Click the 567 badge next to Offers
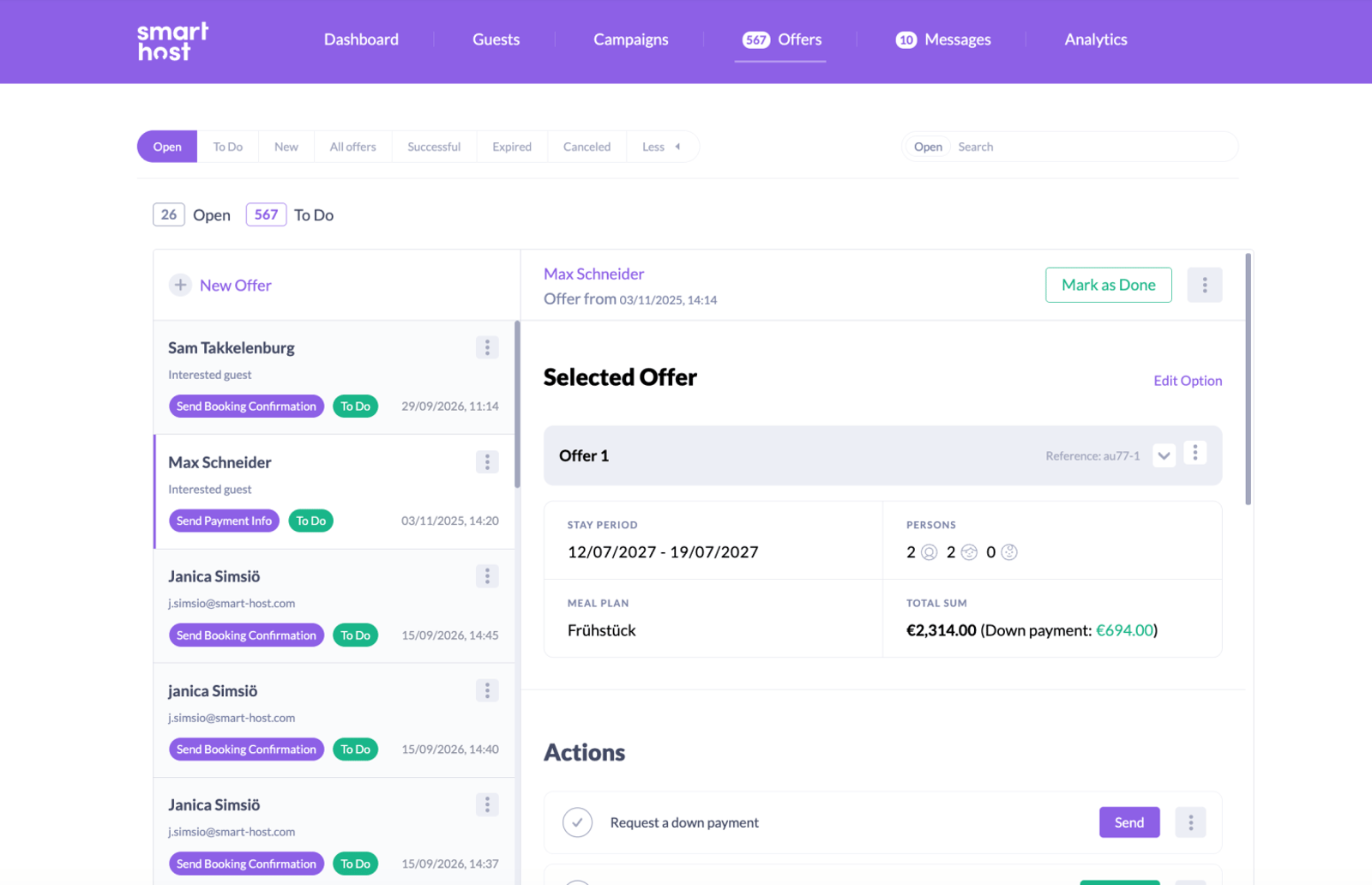Image resolution: width=1372 pixels, height=885 pixels. tap(756, 39)
